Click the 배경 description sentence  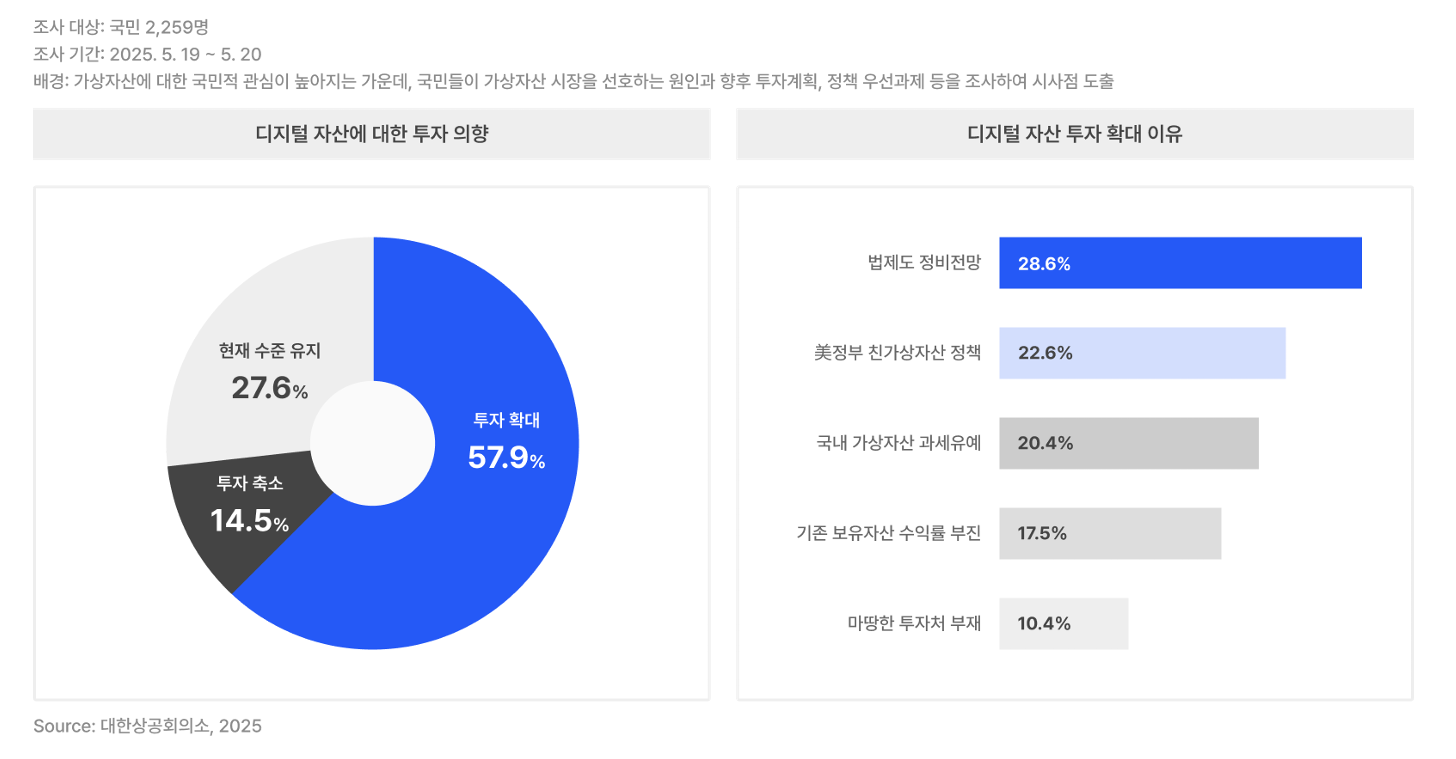(573, 81)
